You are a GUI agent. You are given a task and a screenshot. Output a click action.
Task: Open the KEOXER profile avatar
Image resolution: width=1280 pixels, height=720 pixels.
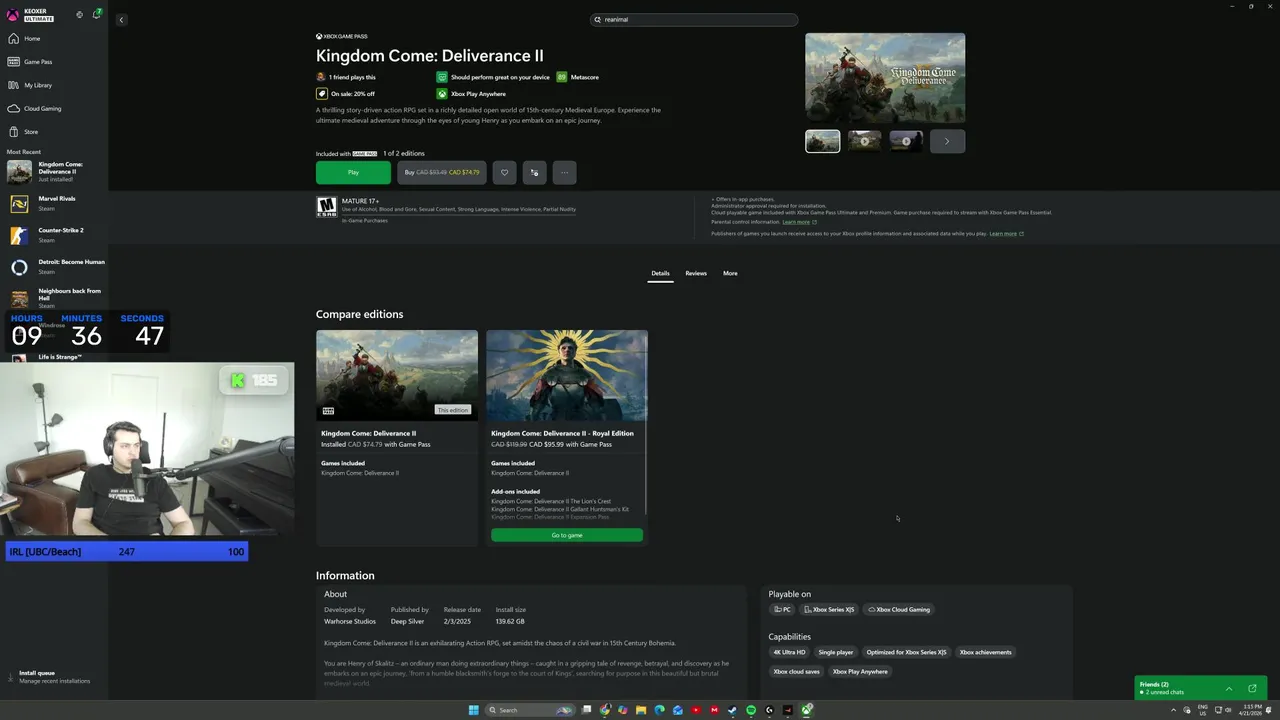[x=13, y=15]
